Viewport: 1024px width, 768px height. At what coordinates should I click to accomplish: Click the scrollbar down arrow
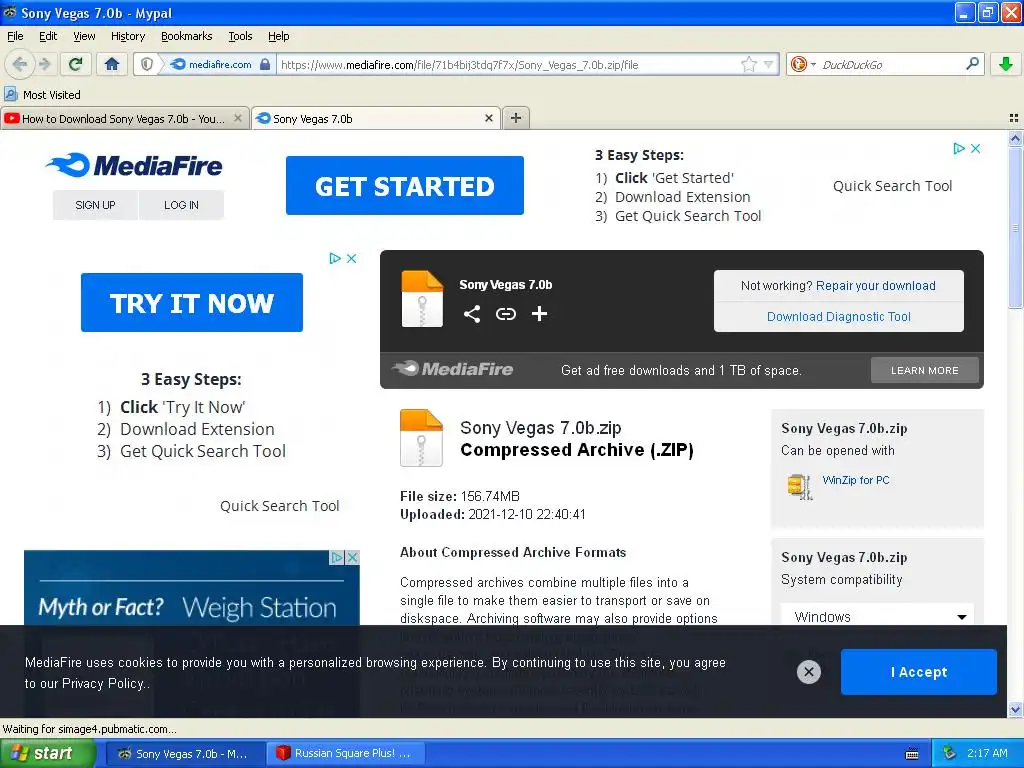pyautogui.click(x=1015, y=710)
